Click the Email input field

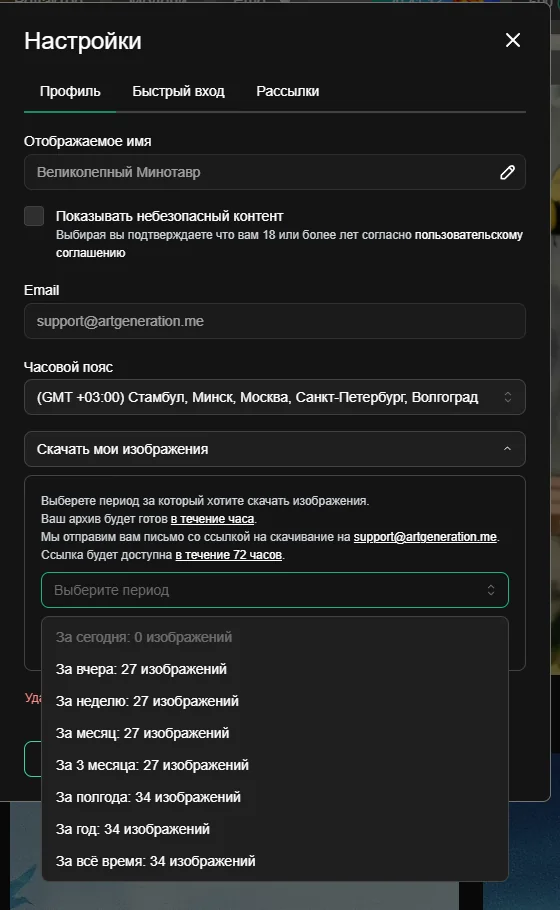(x=274, y=321)
